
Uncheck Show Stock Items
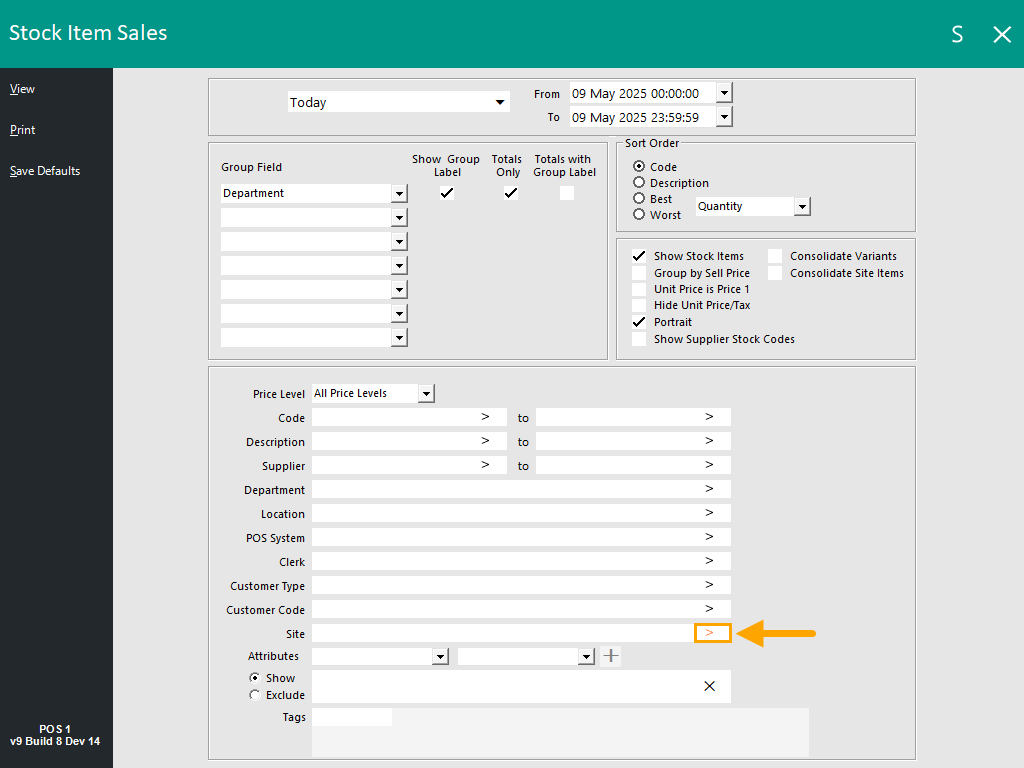pyautogui.click(x=639, y=256)
